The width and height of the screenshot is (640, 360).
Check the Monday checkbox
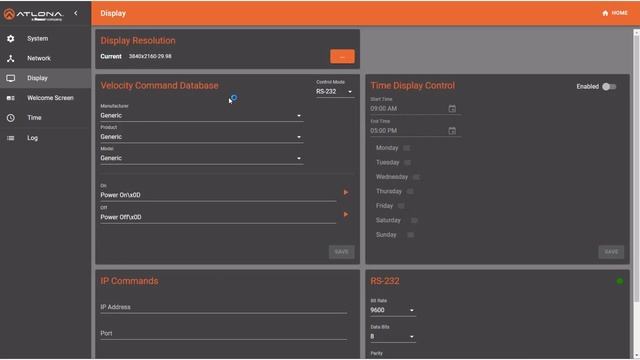407,148
